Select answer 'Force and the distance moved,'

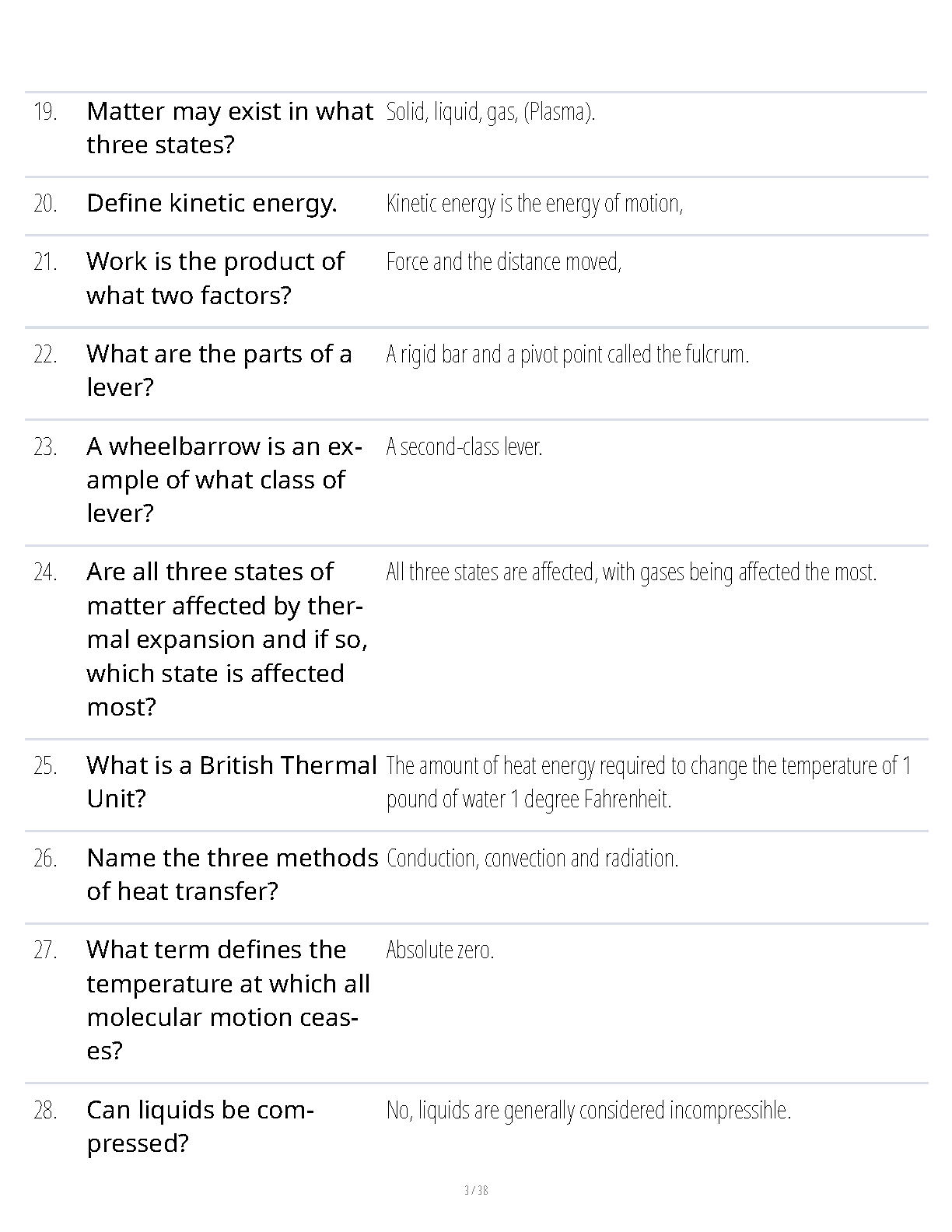tap(504, 261)
